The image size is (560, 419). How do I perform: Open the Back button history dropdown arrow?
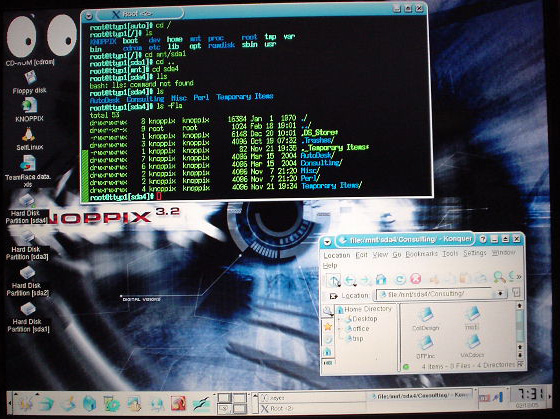356,285
